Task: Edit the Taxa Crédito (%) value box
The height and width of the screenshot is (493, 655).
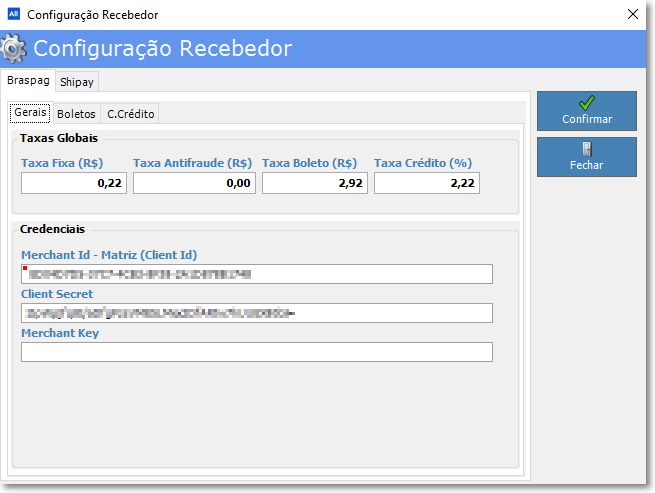Action: (426, 183)
